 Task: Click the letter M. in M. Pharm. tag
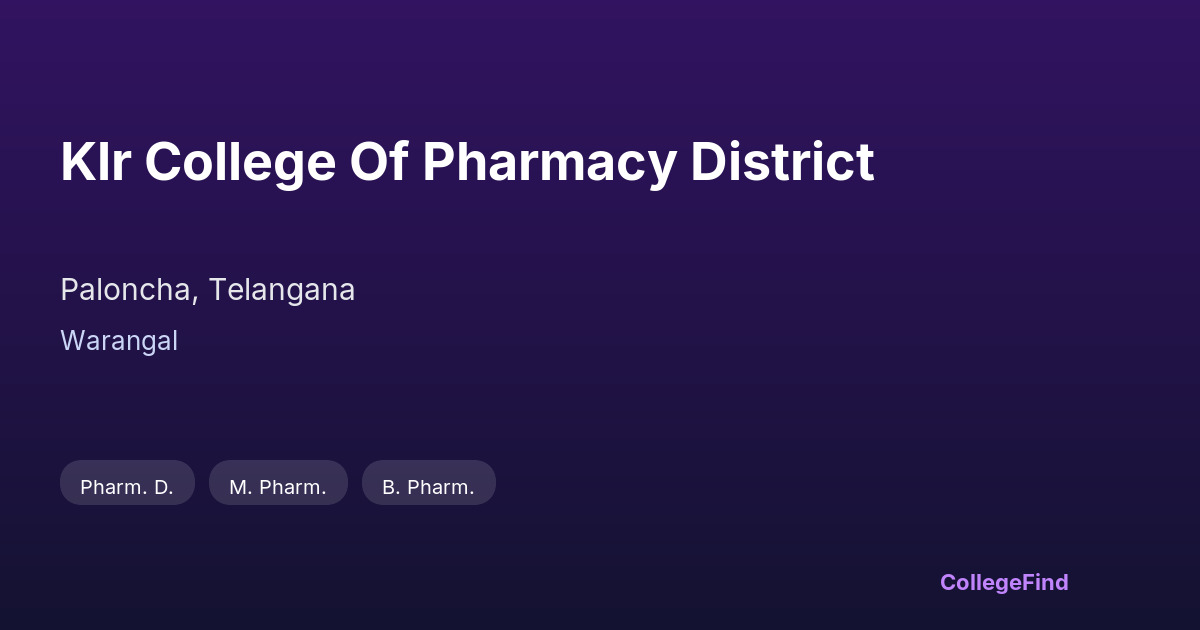tap(240, 487)
